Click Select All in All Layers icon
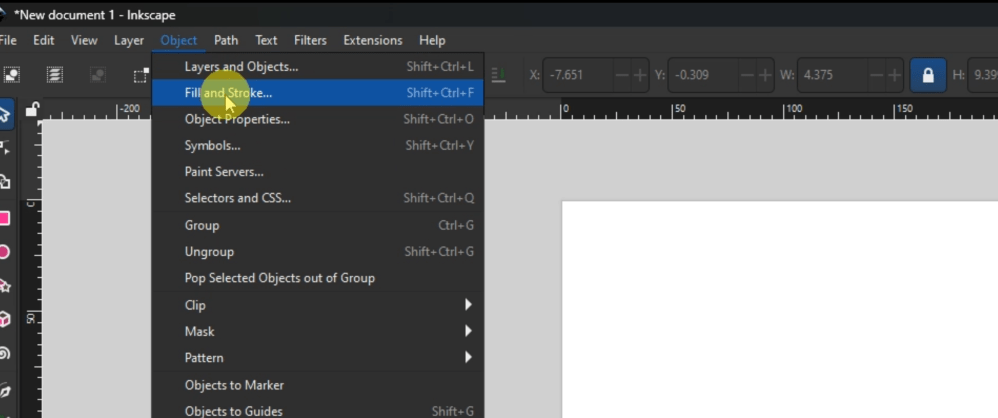 coord(55,75)
